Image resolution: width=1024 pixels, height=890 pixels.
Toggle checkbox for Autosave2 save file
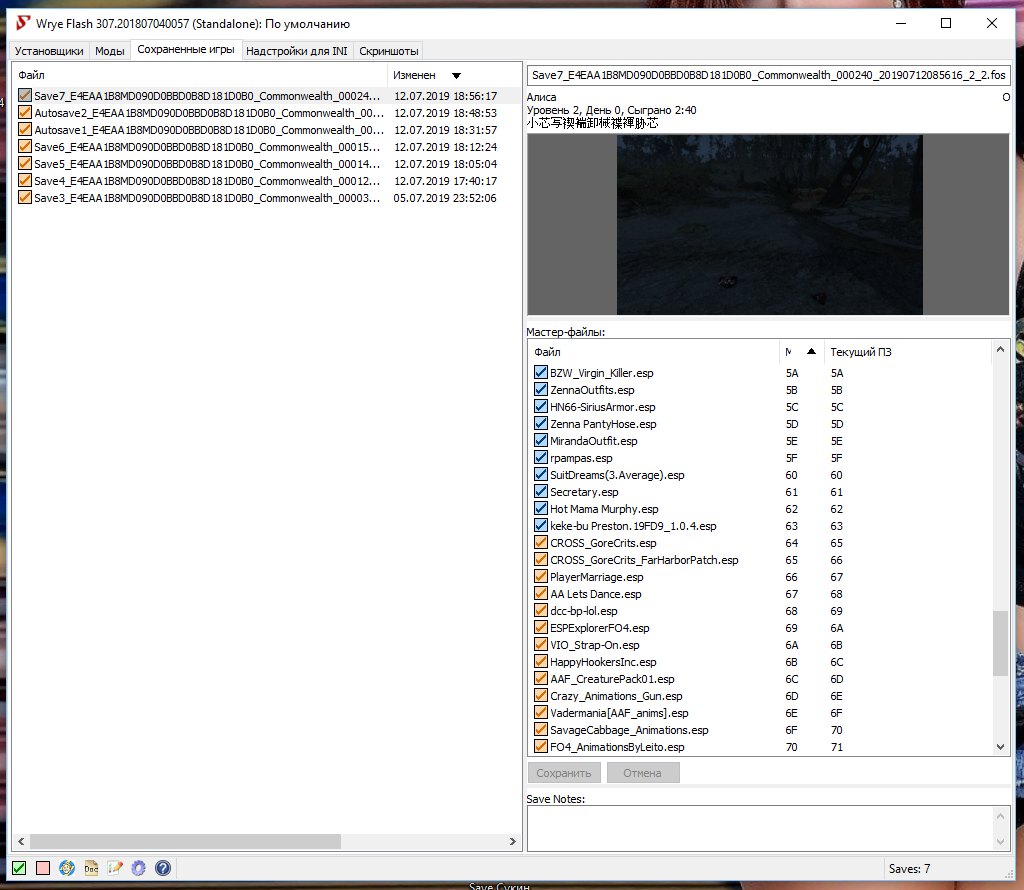(25, 113)
